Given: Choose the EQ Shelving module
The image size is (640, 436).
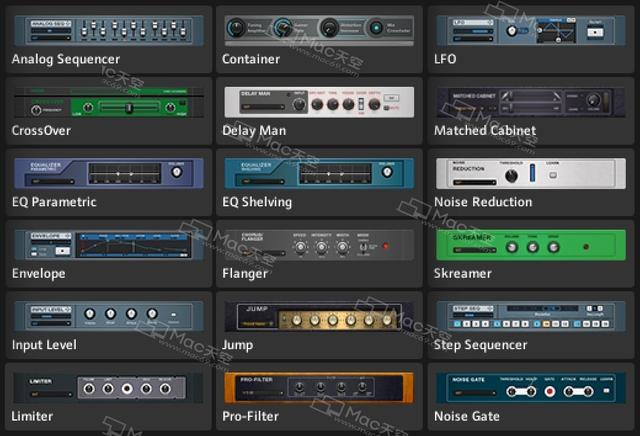Looking at the screenshot, I should [x=319, y=182].
